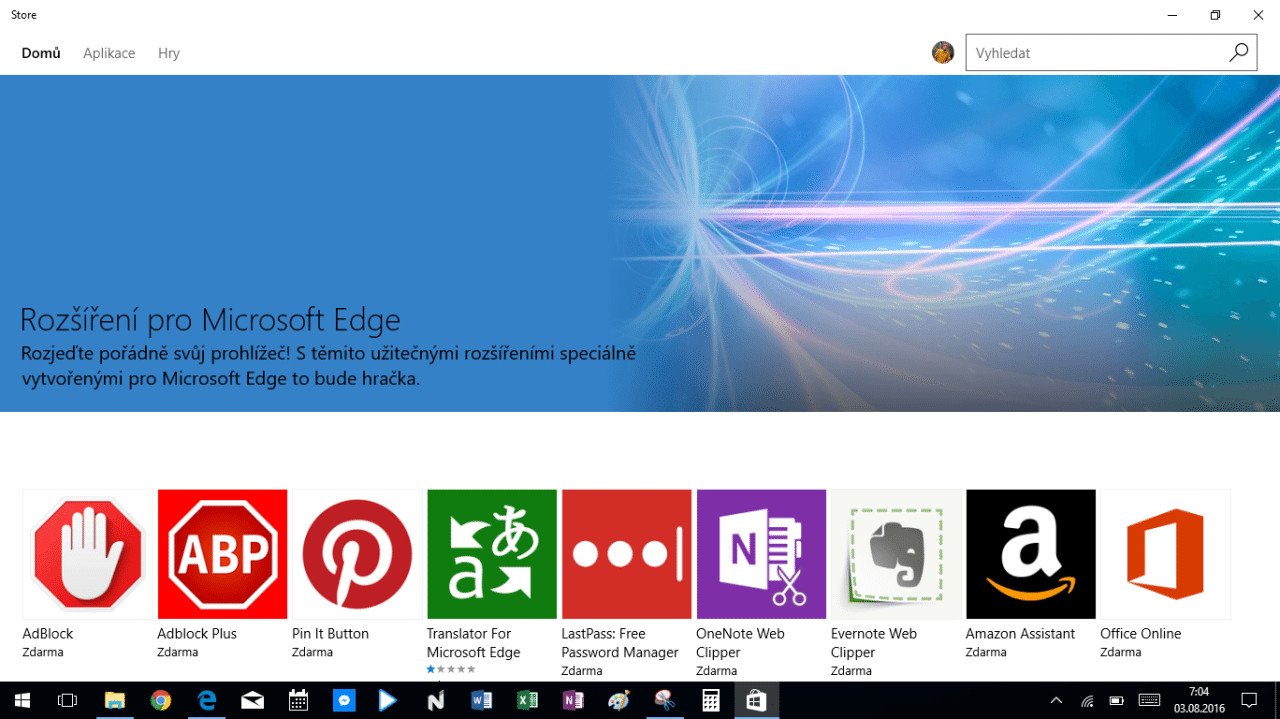Open Messenger from the taskbar

click(344, 701)
